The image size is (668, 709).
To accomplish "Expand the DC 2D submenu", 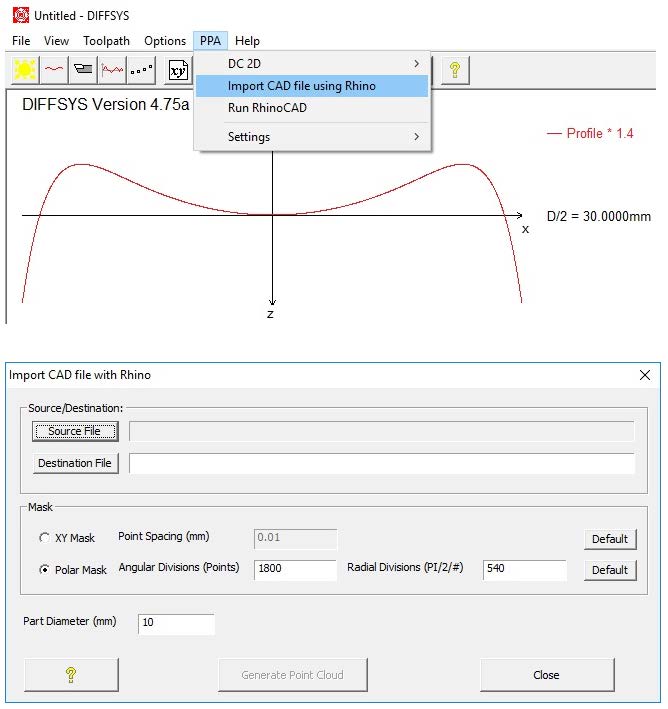I will [x=313, y=64].
